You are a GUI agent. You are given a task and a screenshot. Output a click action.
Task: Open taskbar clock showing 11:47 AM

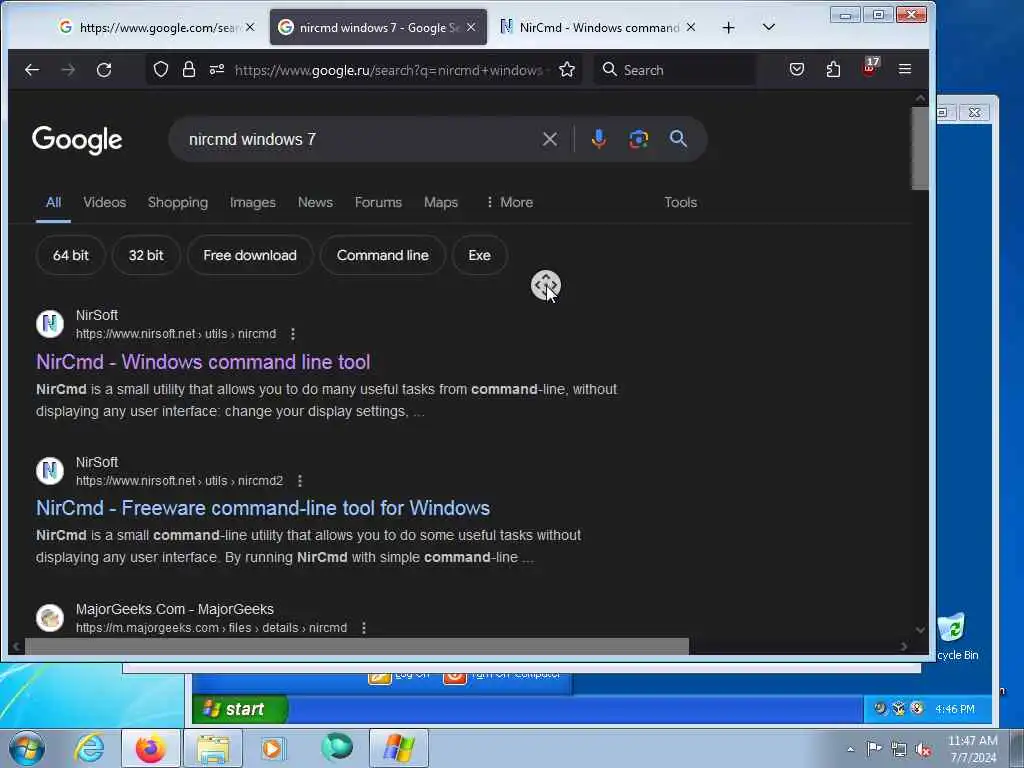coord(972,749)
